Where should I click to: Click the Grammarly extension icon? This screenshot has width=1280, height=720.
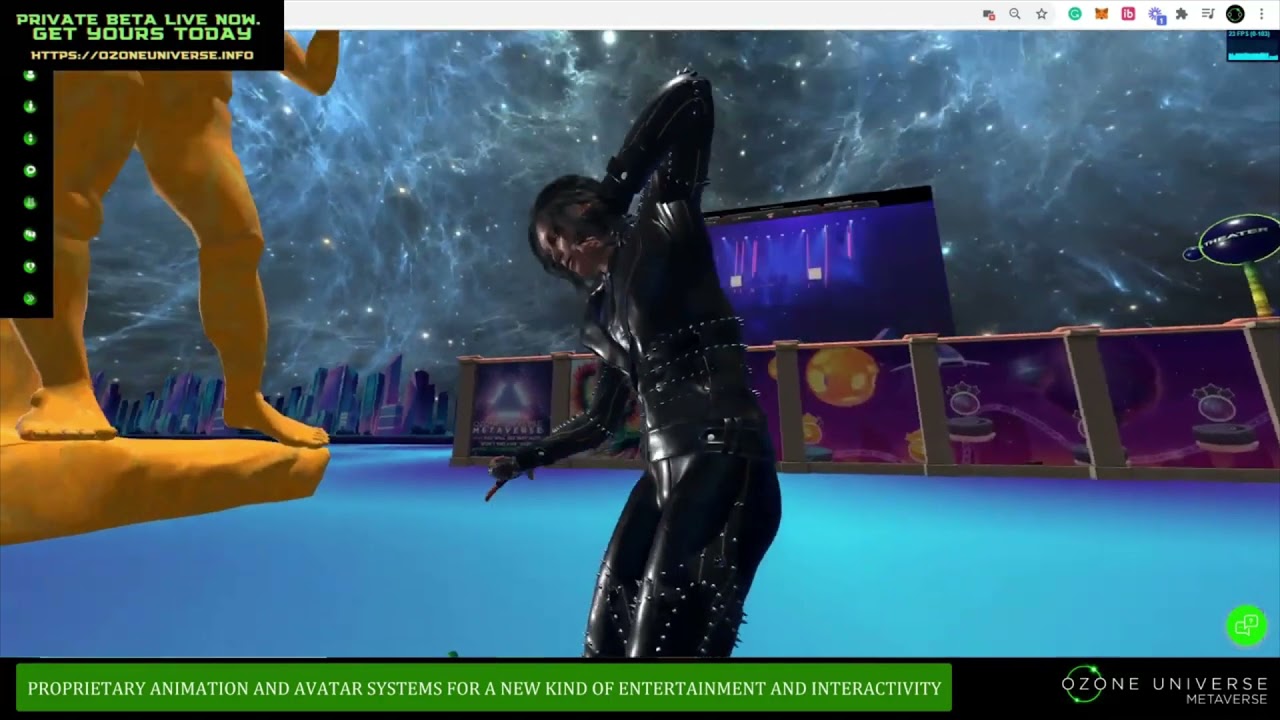(x=1075, y=14)
